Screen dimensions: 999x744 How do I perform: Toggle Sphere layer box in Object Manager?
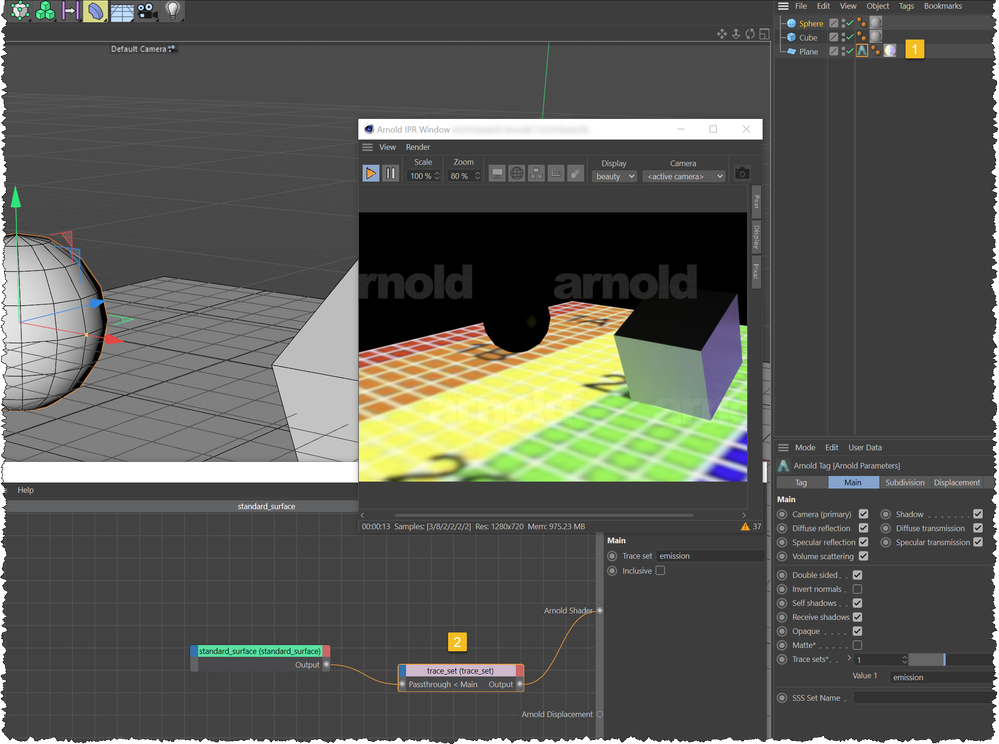pyautogui.click(x=833, y=23)
